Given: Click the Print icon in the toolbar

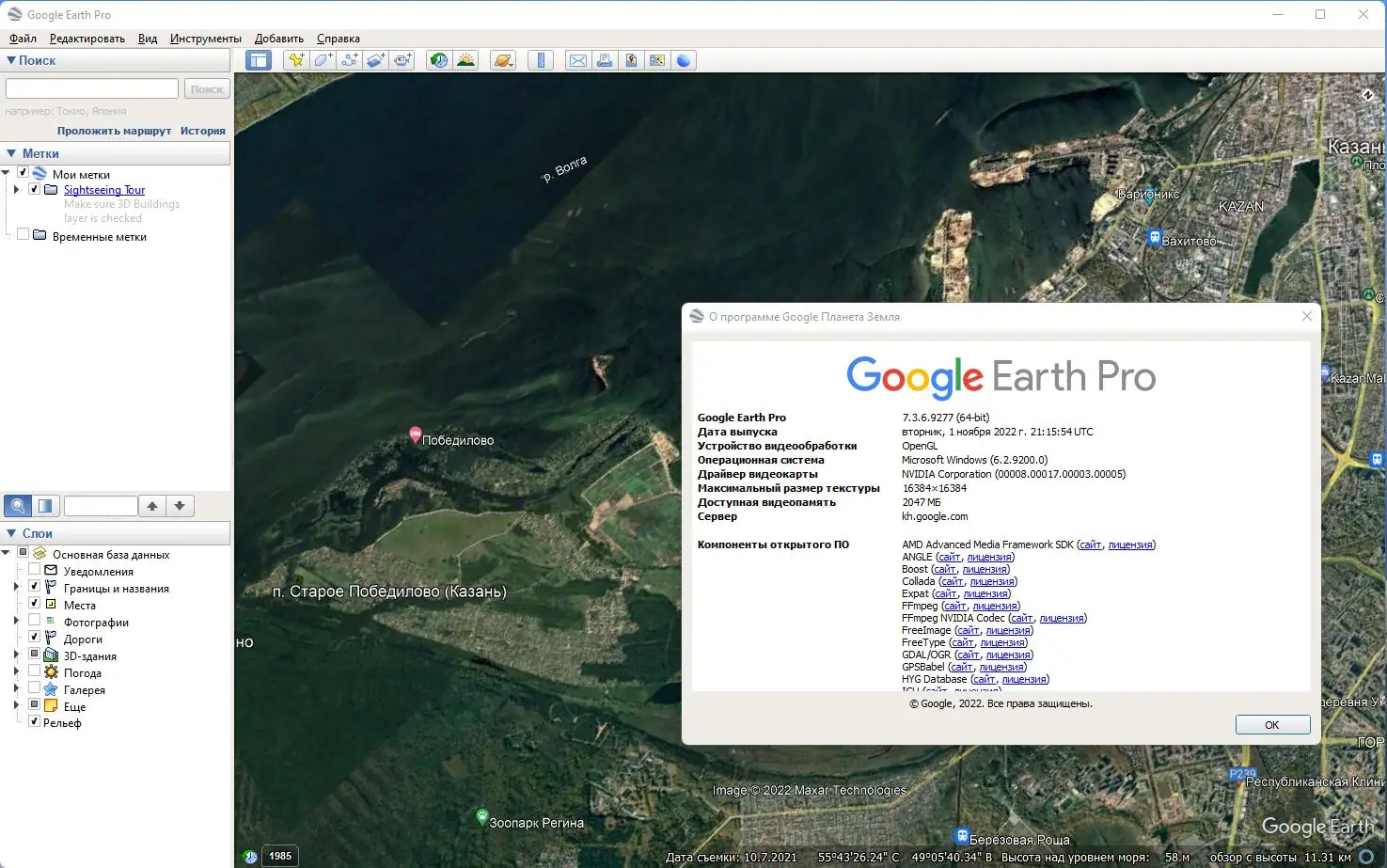Looking at the screenshot, I should click(603, 59).
